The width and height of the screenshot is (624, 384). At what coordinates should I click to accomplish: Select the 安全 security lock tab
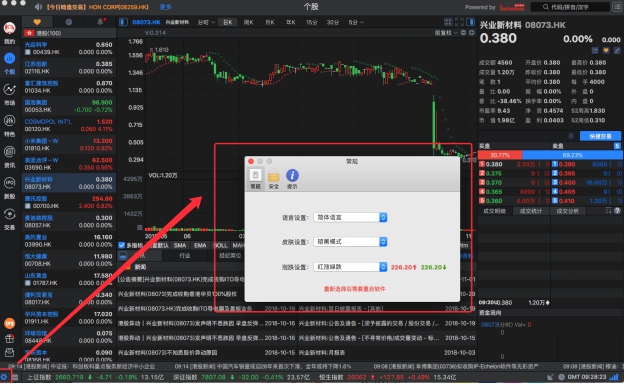point(274,179)
